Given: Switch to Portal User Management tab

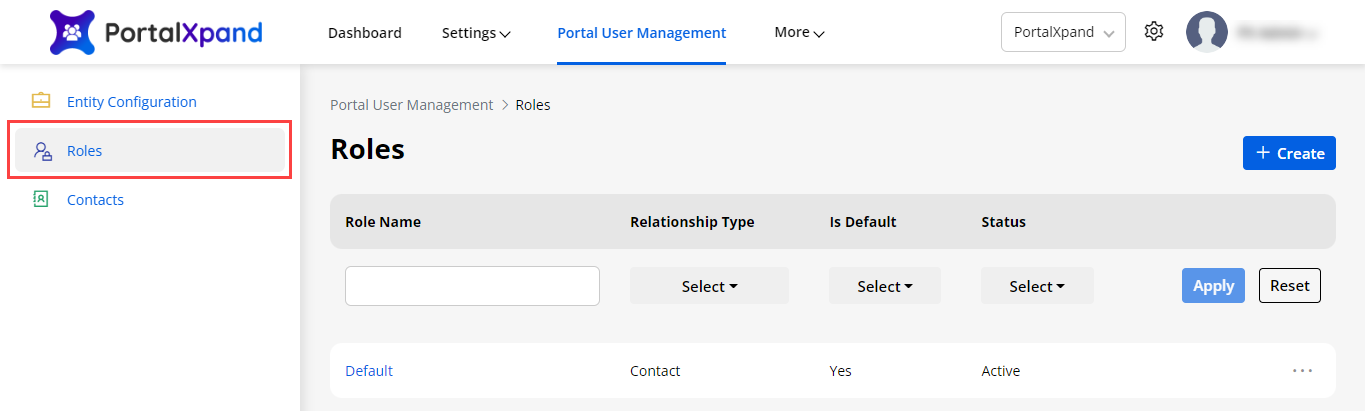Looking at the screenshot, I should click(x=641, y=33).
